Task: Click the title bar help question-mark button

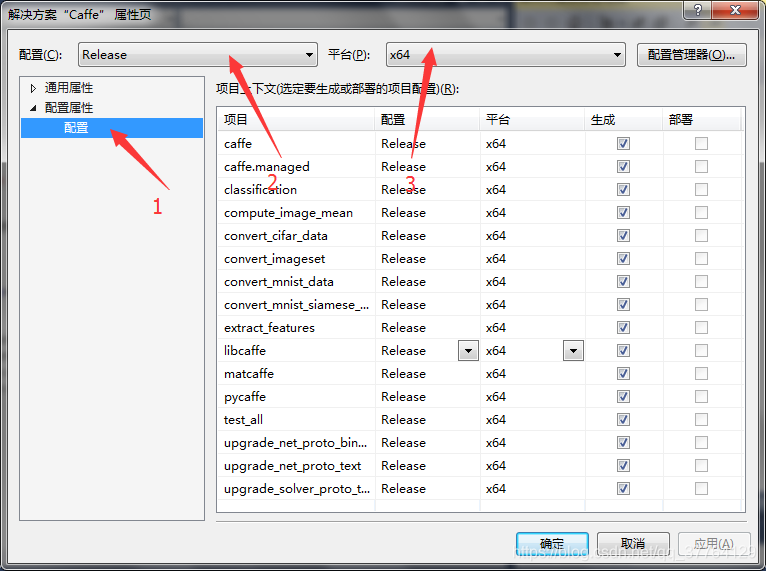Action: (x=698, y=9)
